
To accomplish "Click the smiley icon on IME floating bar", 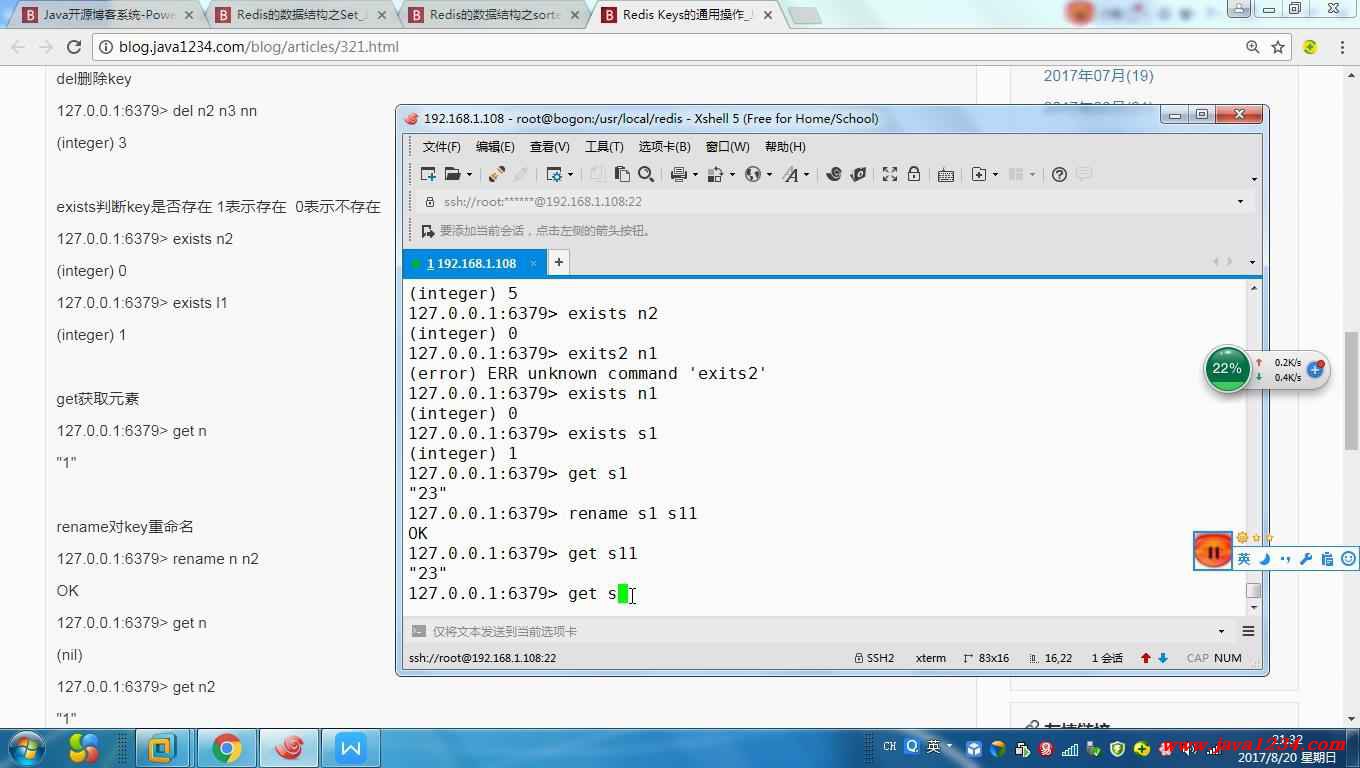I will click(x=1348, y=559).
